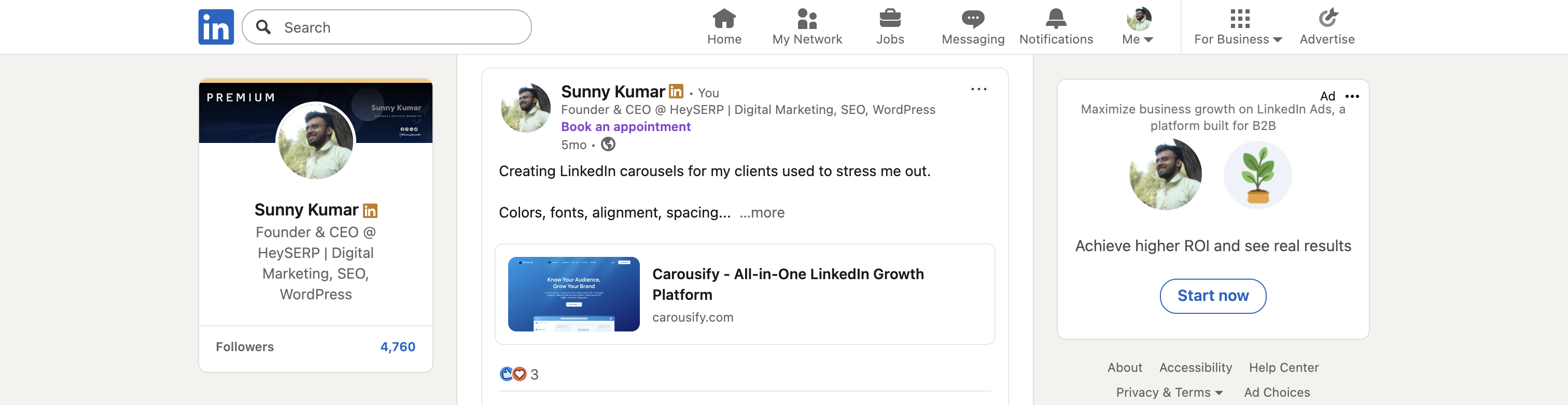Focus the Search input field
Screen dimensions: 1568x405
pos(386,27)
